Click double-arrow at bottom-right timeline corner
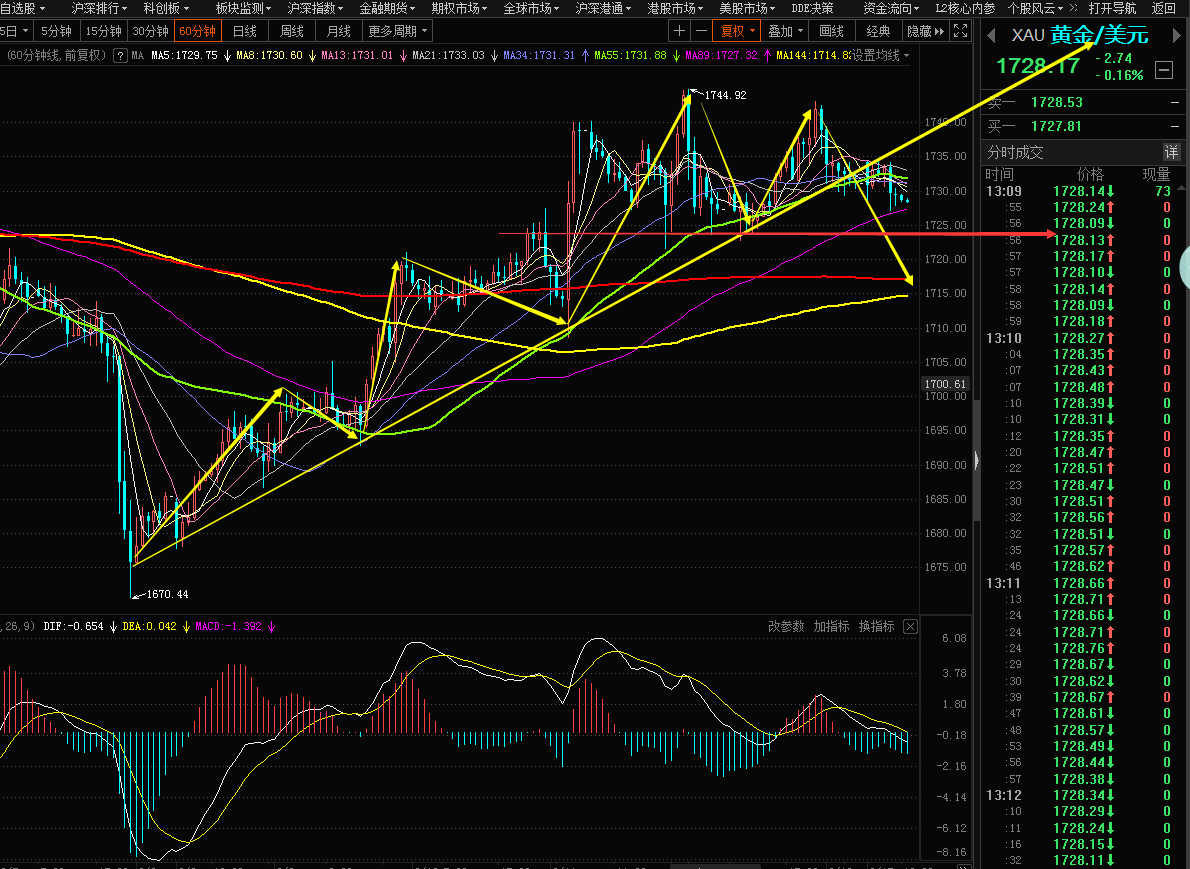This screenshot has width=1190, height=869. pos(964,865)
